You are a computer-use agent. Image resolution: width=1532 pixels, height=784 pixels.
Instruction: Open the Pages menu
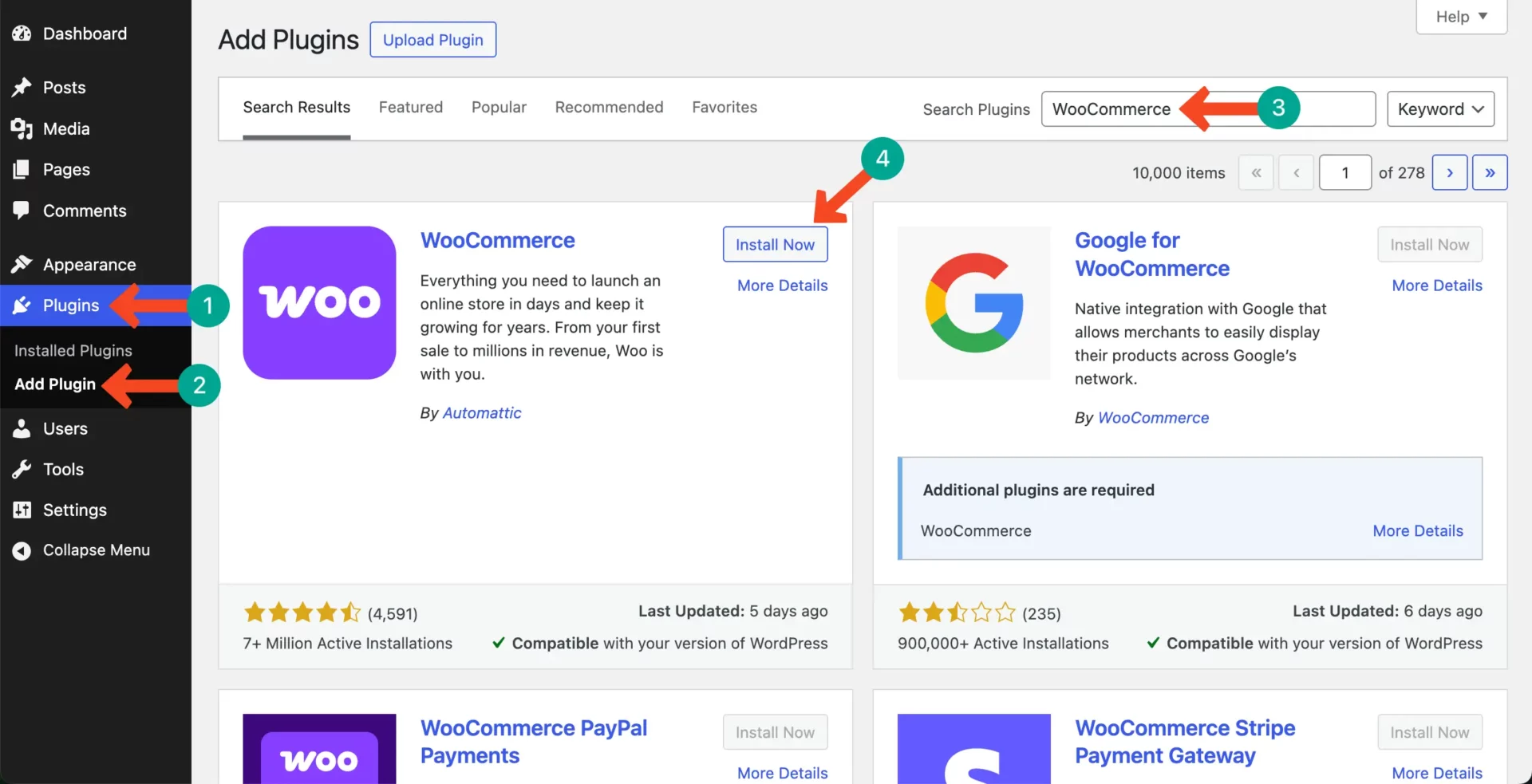click(x=66, y=169)
